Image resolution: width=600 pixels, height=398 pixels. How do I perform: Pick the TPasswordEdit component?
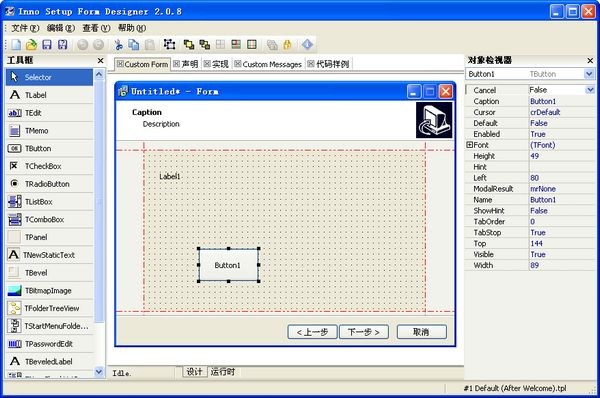pyautogui.click(x=49, y=344)
